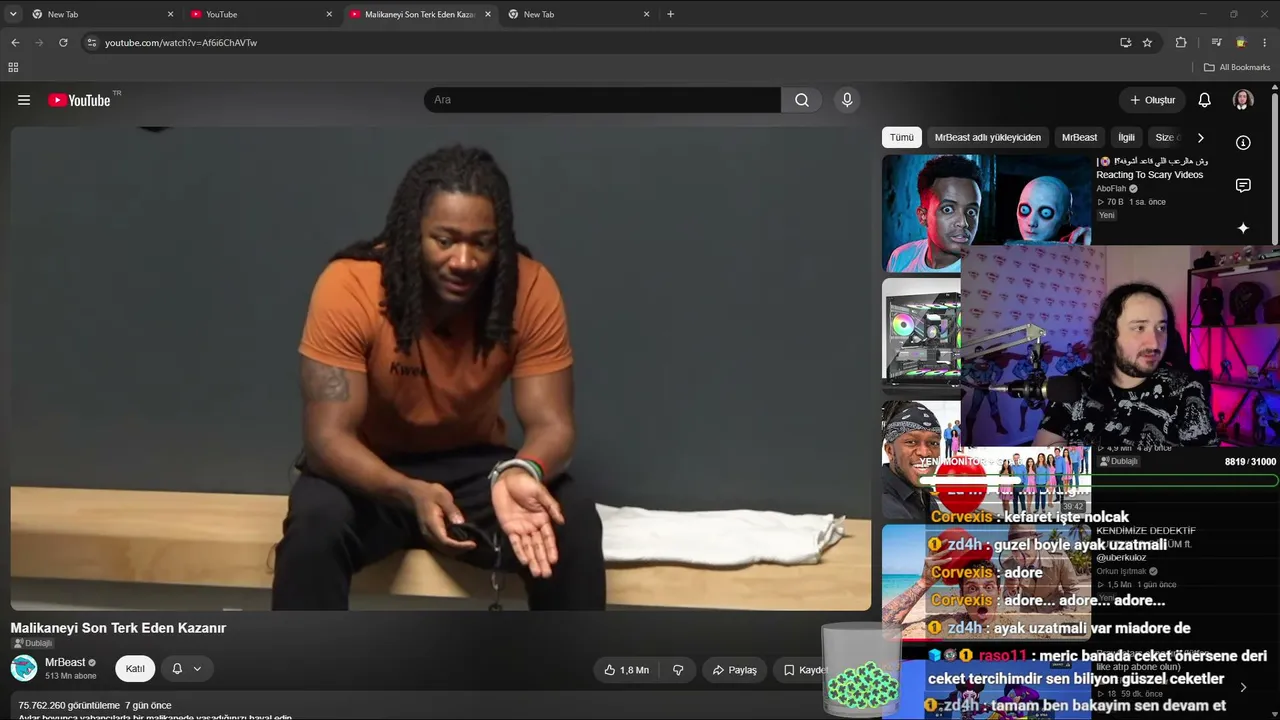Select the MrBeast adlı yükleyiciden chip
Image resolution: width=1280 pixels, height=720 pixels.
point(988,137)
